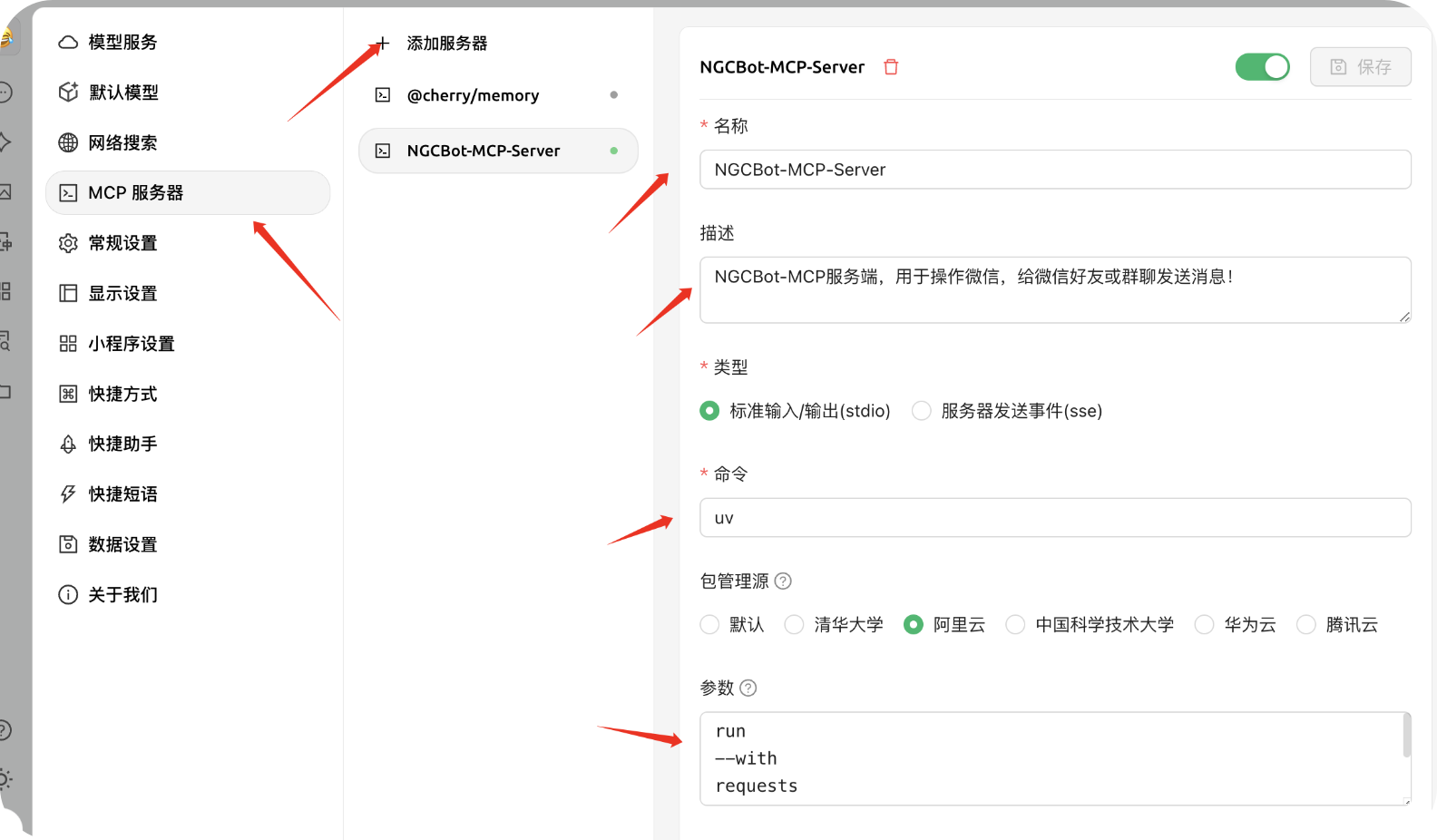
Task: Select 中国科学技术大学 package source radio
Action: 1015,624
